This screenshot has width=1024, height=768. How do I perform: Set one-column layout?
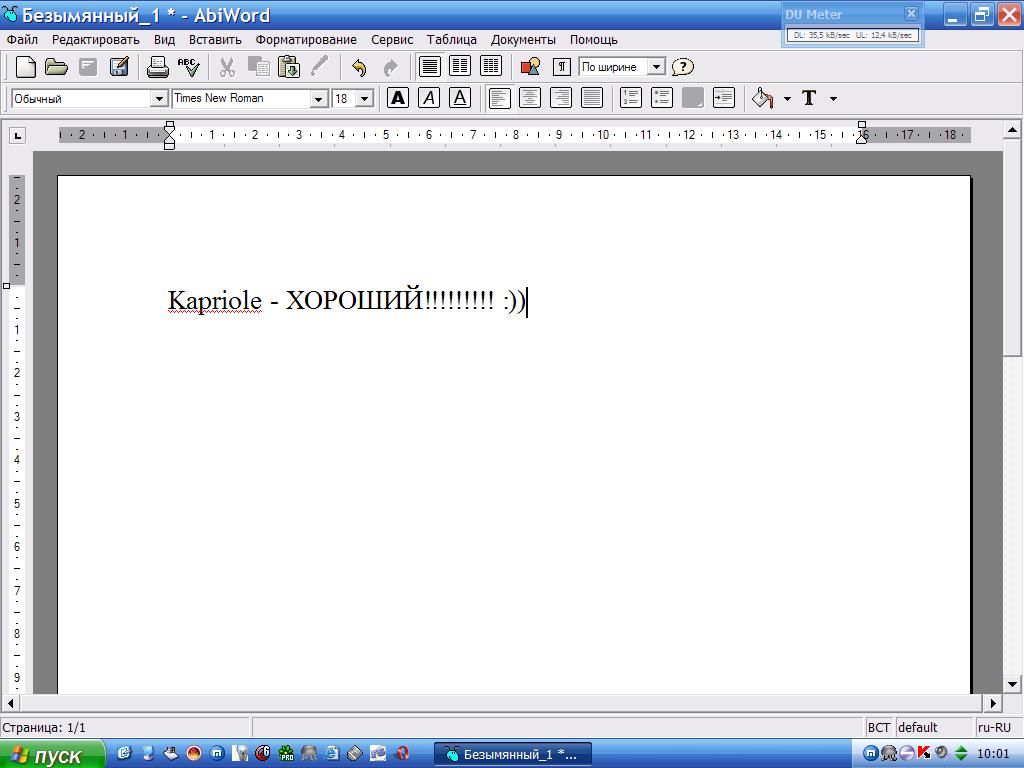pyautogui.click(x=429, y=67)
